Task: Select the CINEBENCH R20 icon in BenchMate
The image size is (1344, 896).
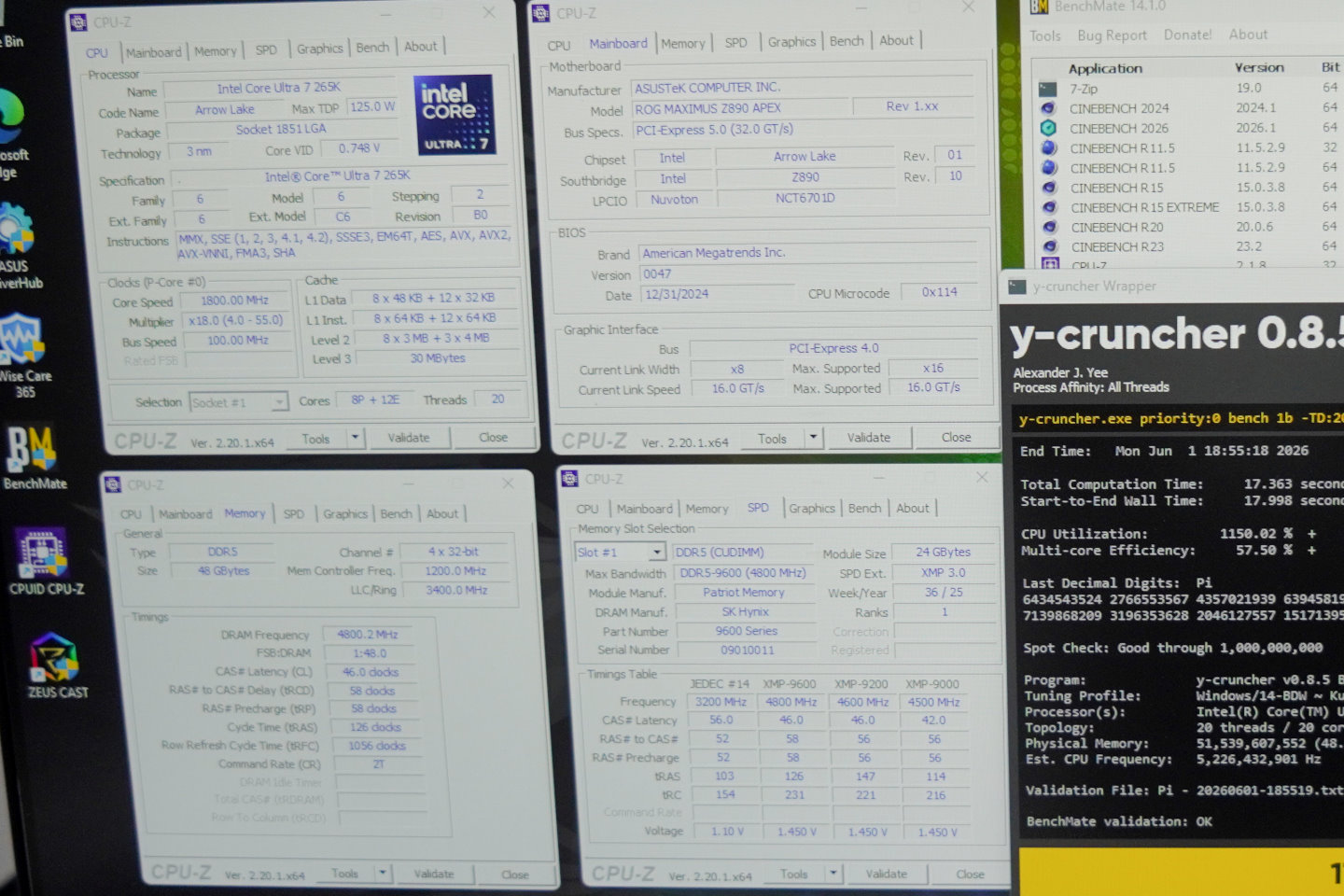Action: [1049, 227]
